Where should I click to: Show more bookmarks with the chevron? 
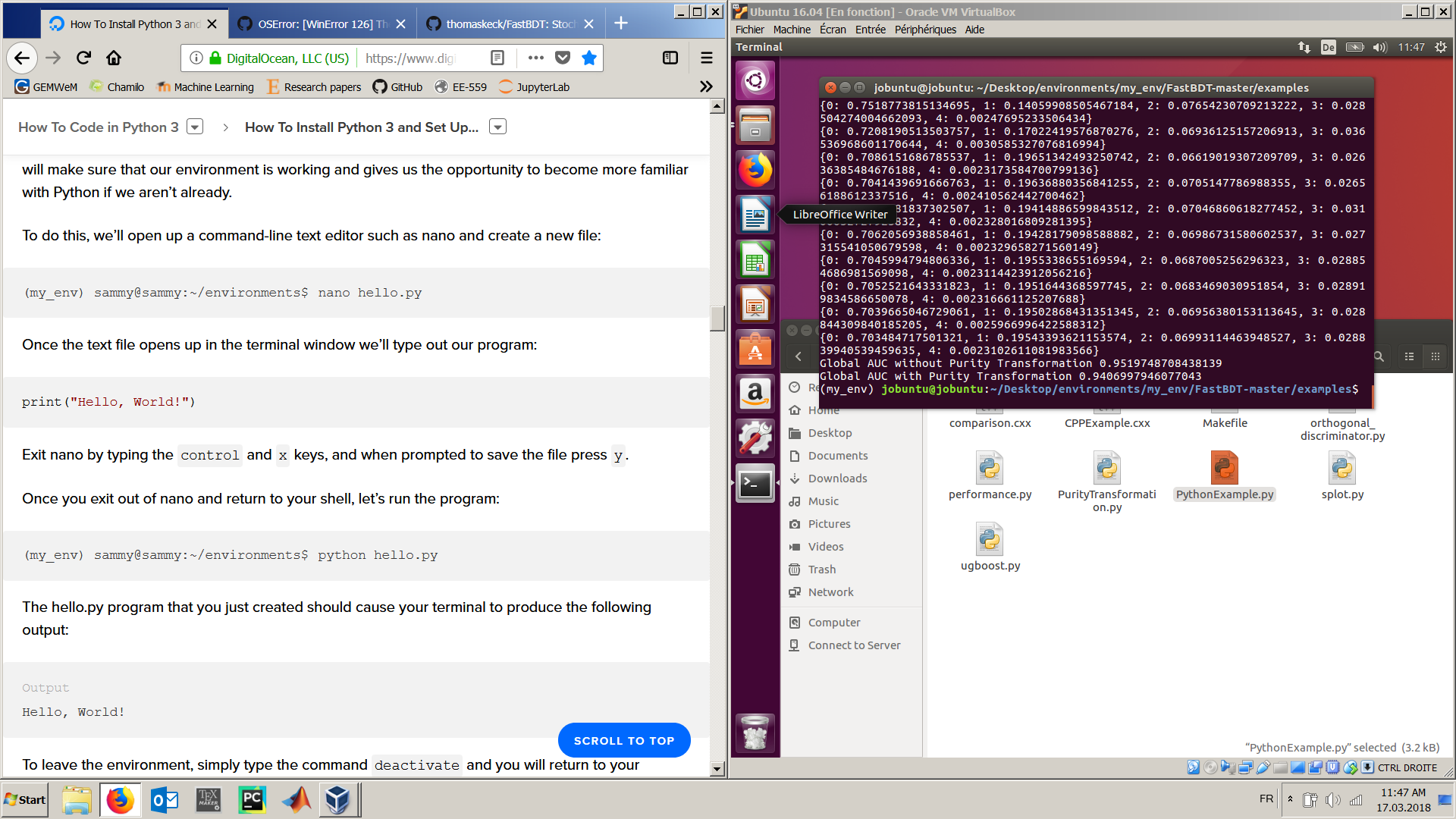(x=706, y=86)
